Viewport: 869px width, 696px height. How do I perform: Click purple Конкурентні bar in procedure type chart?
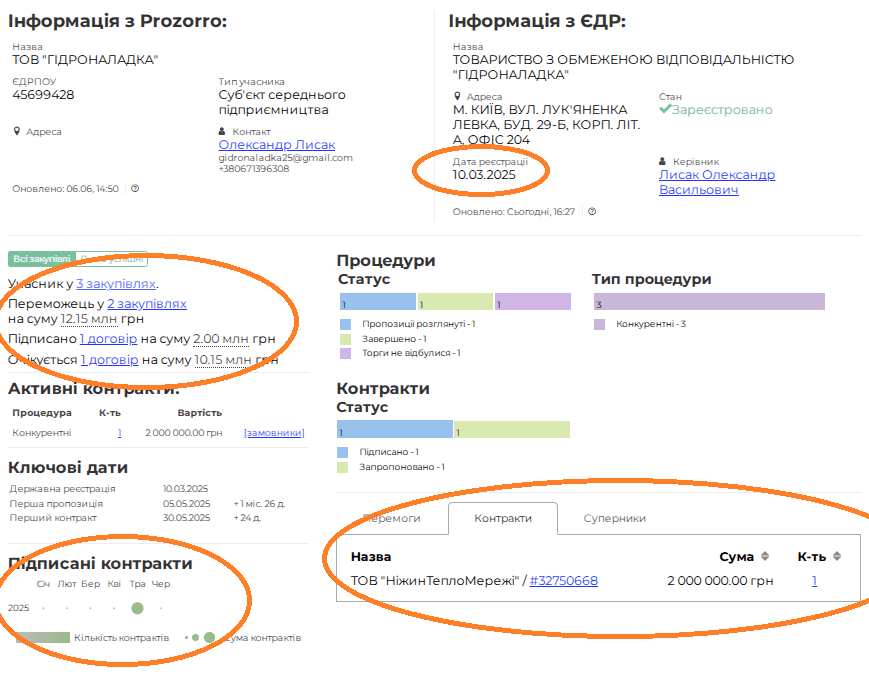click(708, 302)
